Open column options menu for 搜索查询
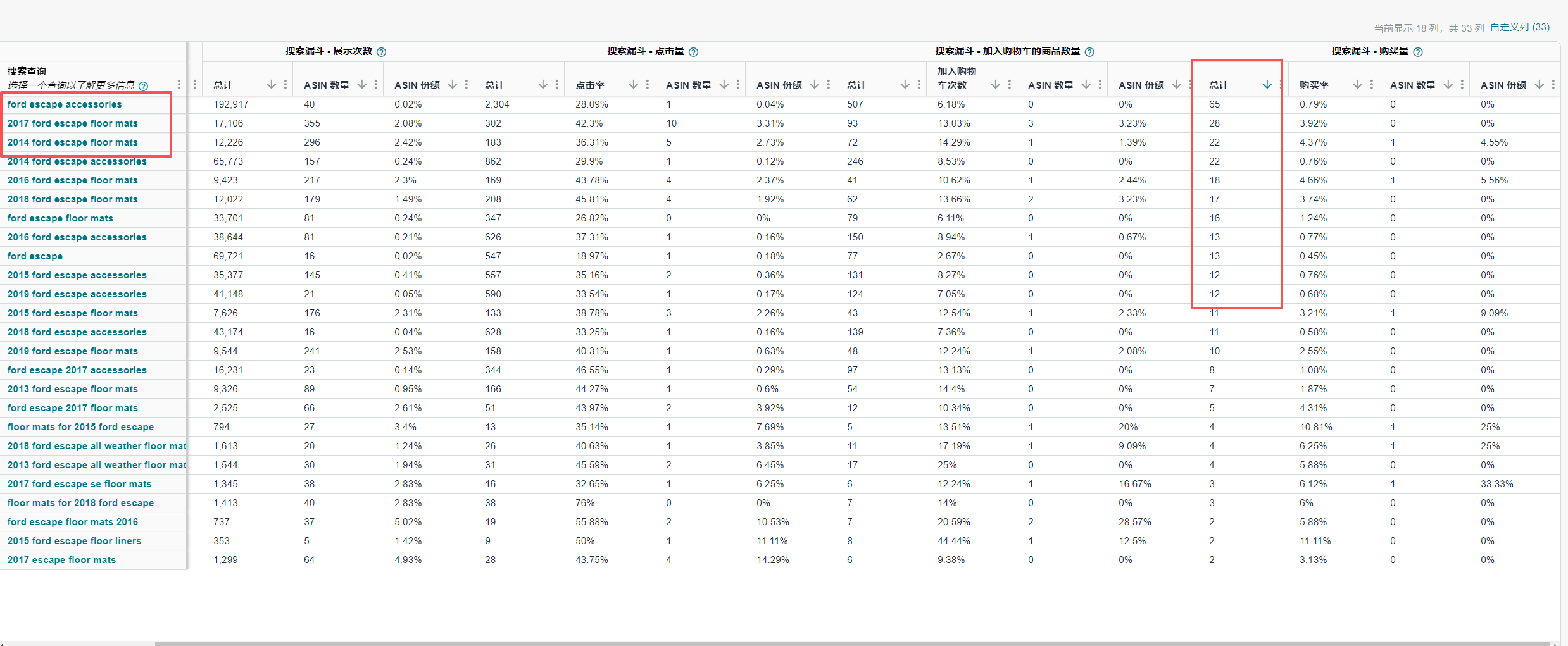 (179, 85)
